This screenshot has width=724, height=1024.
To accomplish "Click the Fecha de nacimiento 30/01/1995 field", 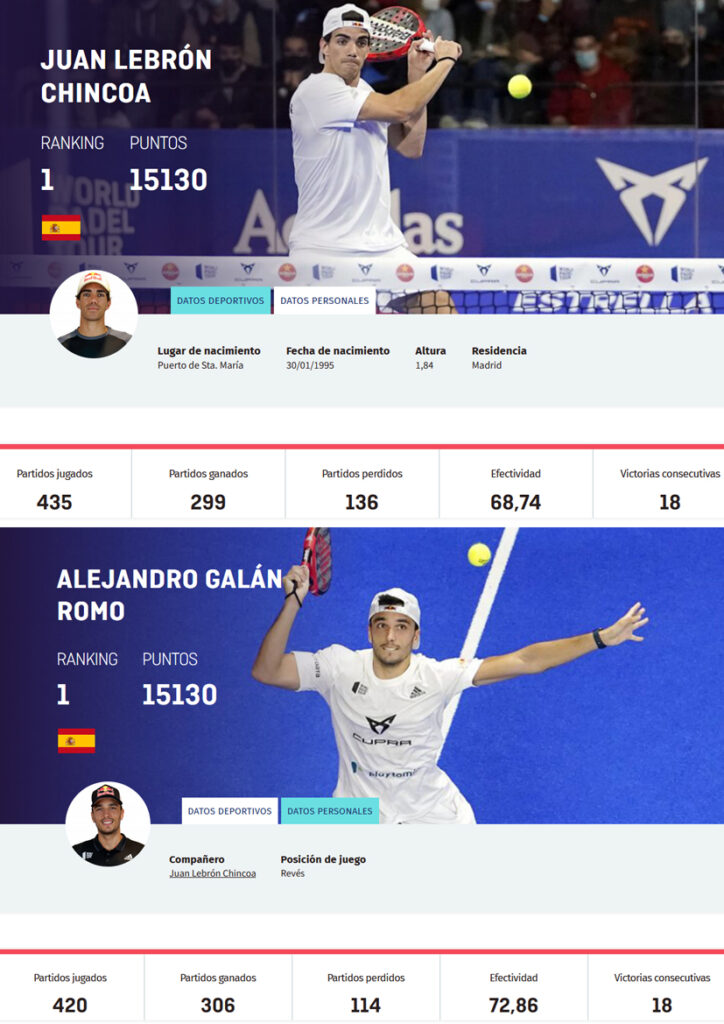I will pyautogui.click(x=338, y=358).
